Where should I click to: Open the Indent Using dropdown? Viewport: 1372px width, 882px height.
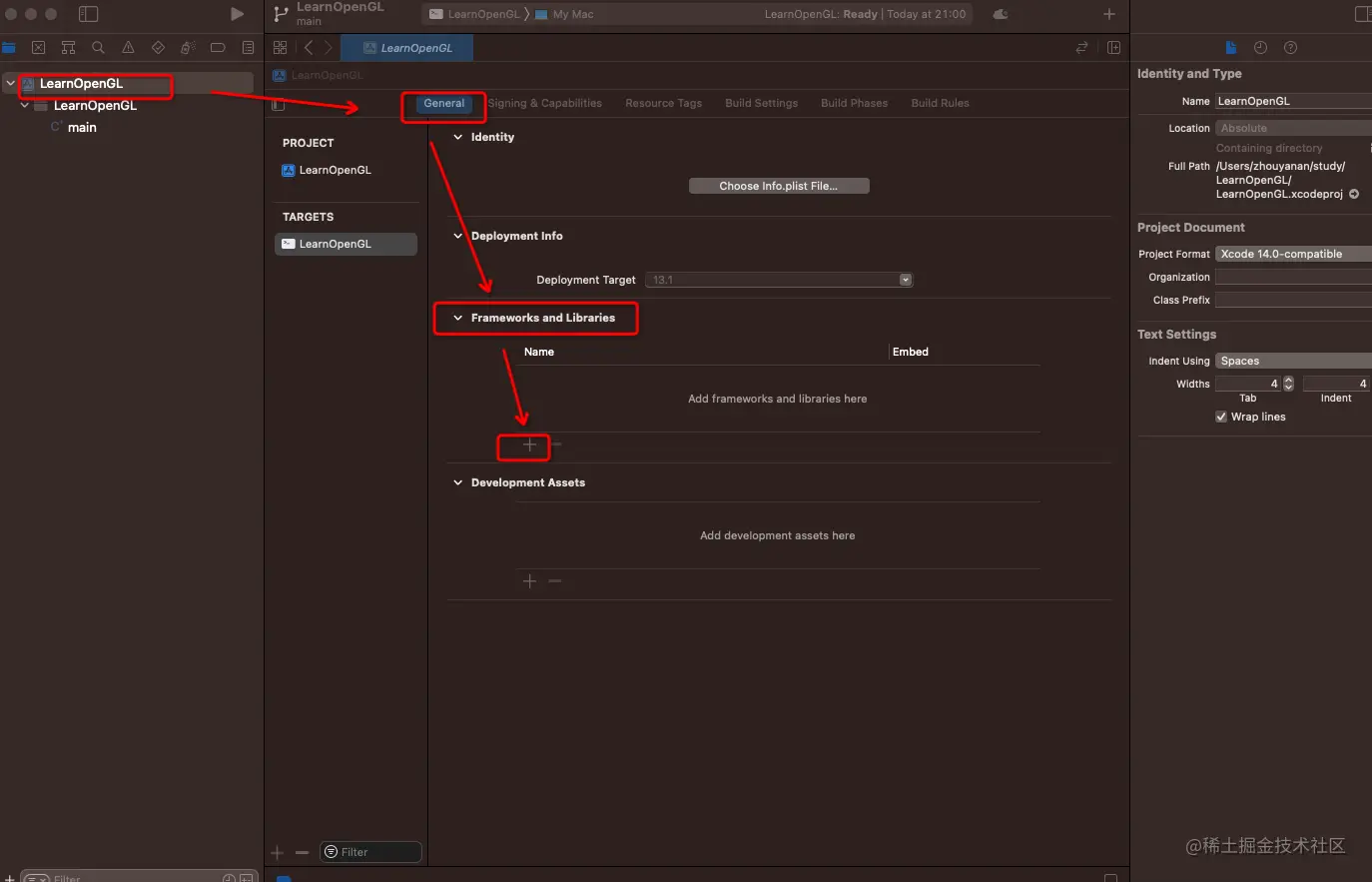point(1293,361)
